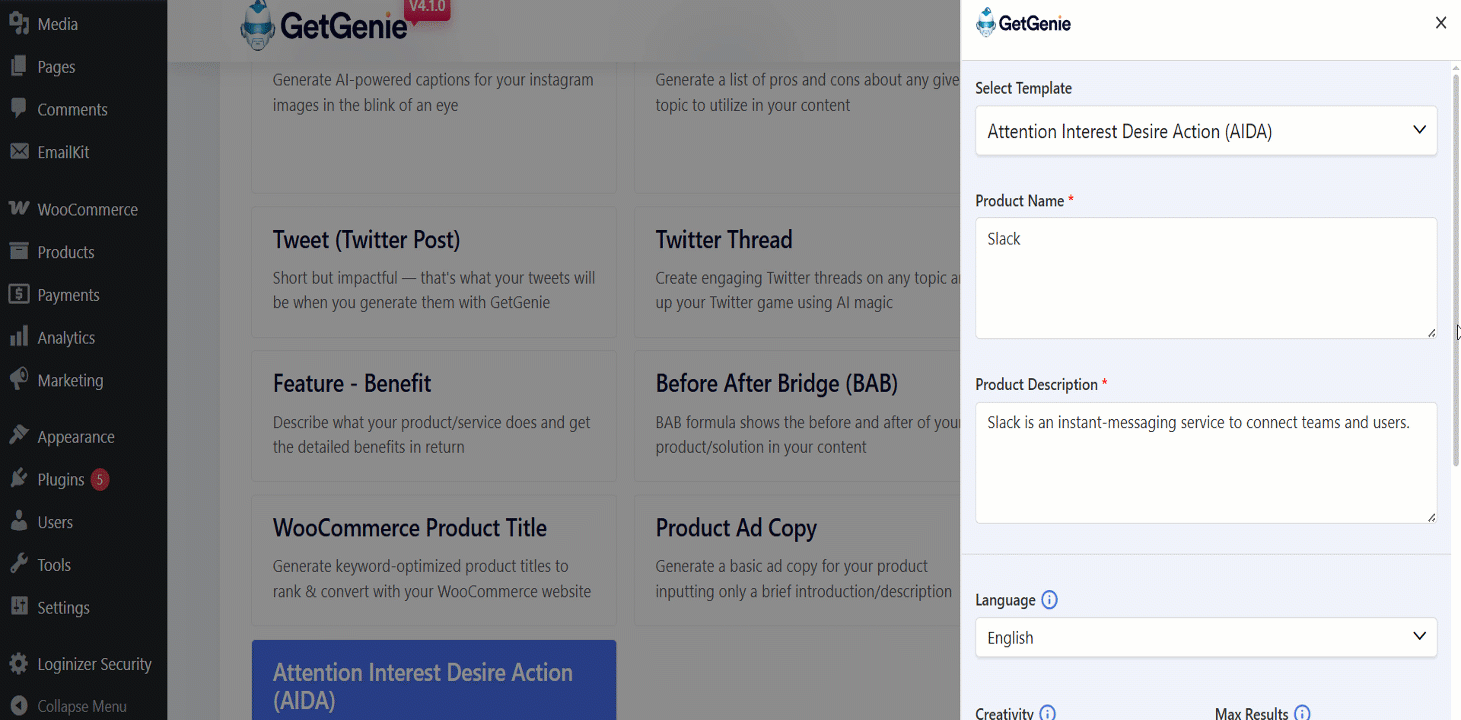Click the WooCommerce sidebar icon
The width and height of the screenshot is (1461, 720).
point(18,209)
